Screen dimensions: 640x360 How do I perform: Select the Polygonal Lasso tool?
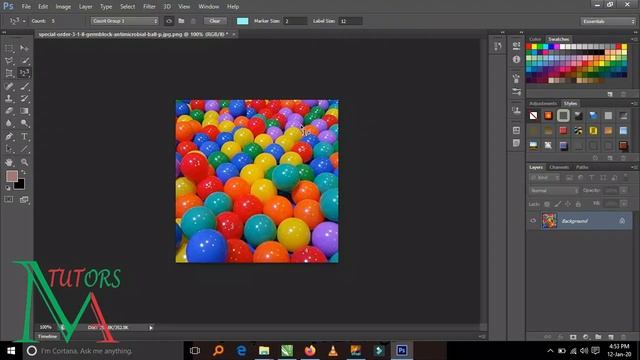(x=9, y=61)
